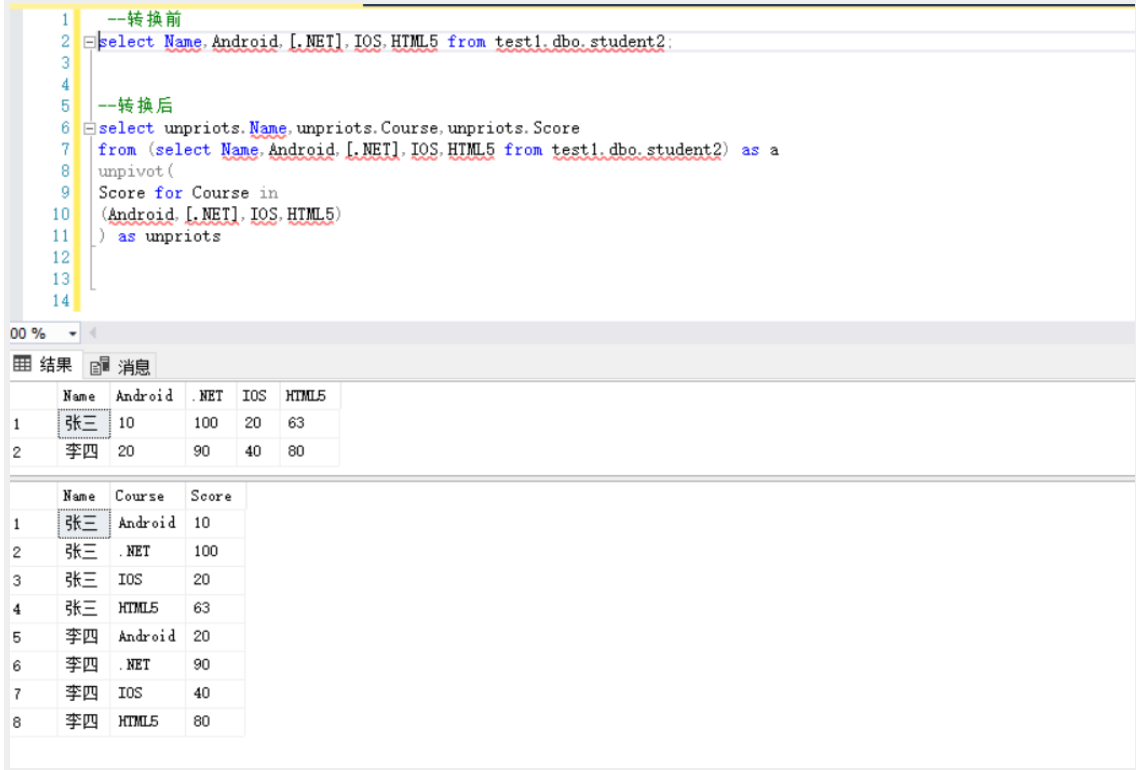Select cell 张三 in first results row
The image size is (1136, 770).
(x=80, y=424)
